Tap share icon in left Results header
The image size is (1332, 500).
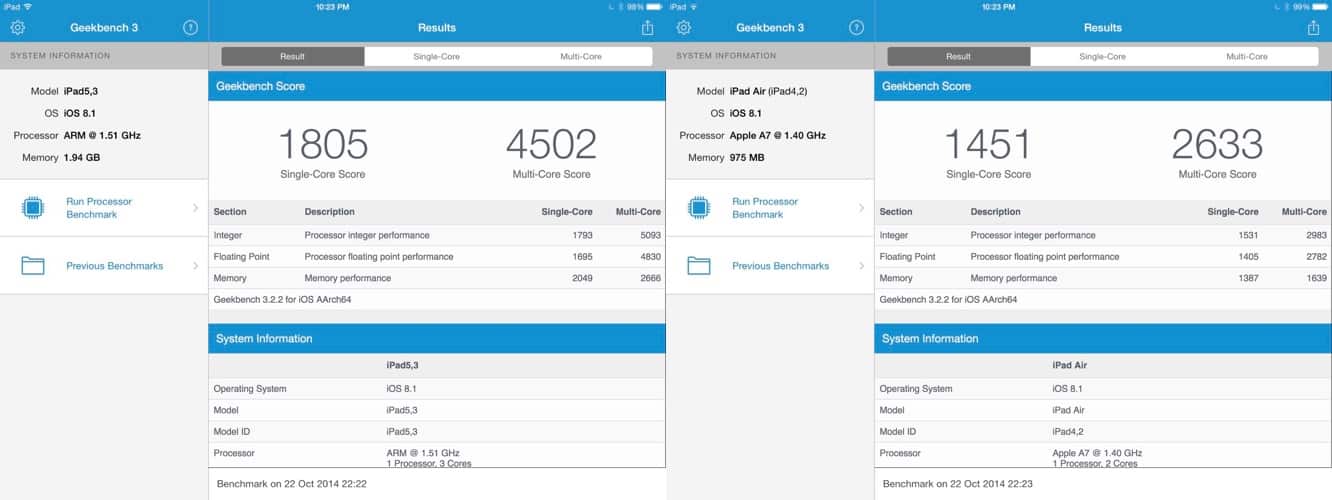647,28
